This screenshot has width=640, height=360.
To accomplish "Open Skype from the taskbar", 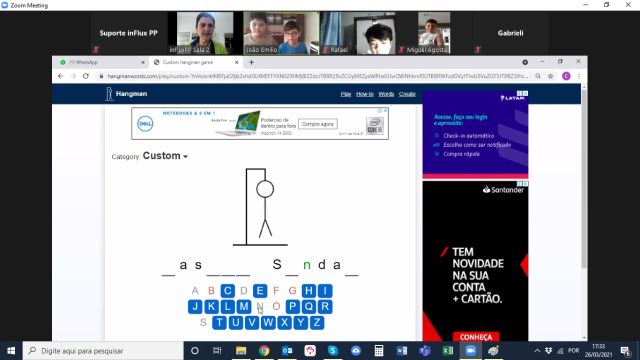I will point(333,351).
